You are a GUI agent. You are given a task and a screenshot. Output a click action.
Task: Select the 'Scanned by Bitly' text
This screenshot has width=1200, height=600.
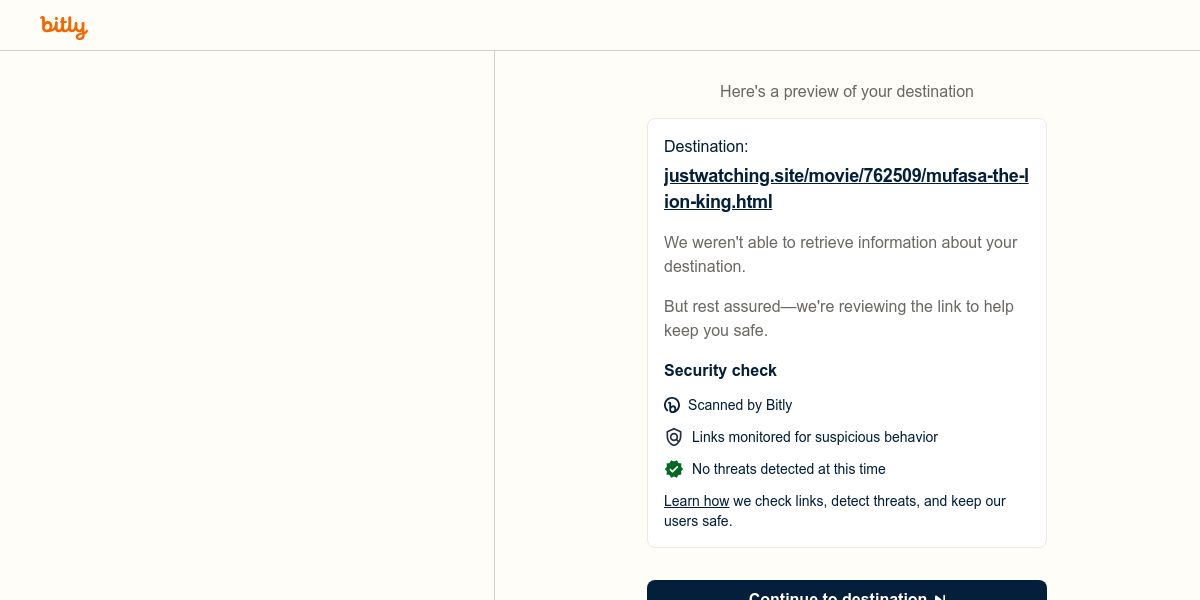pos(740,405)
